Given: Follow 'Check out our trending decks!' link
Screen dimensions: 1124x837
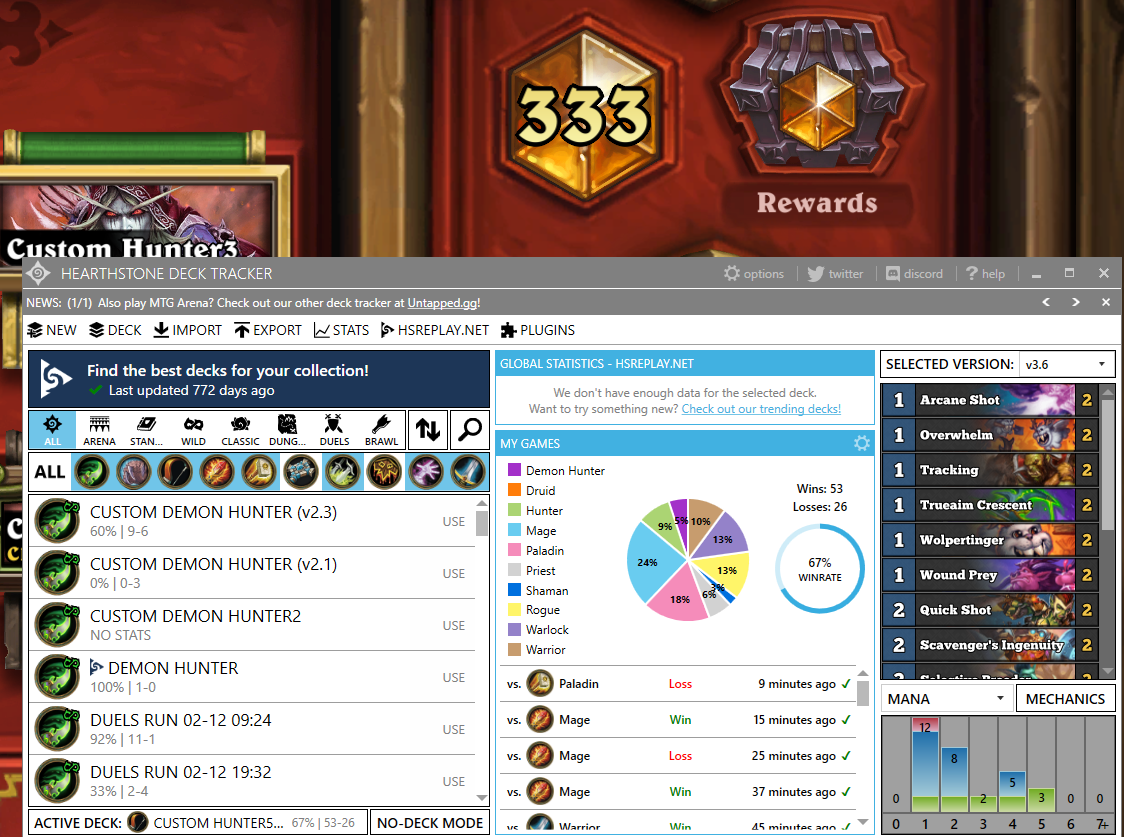Looking at the screenshot, I should tap(761, 408).
